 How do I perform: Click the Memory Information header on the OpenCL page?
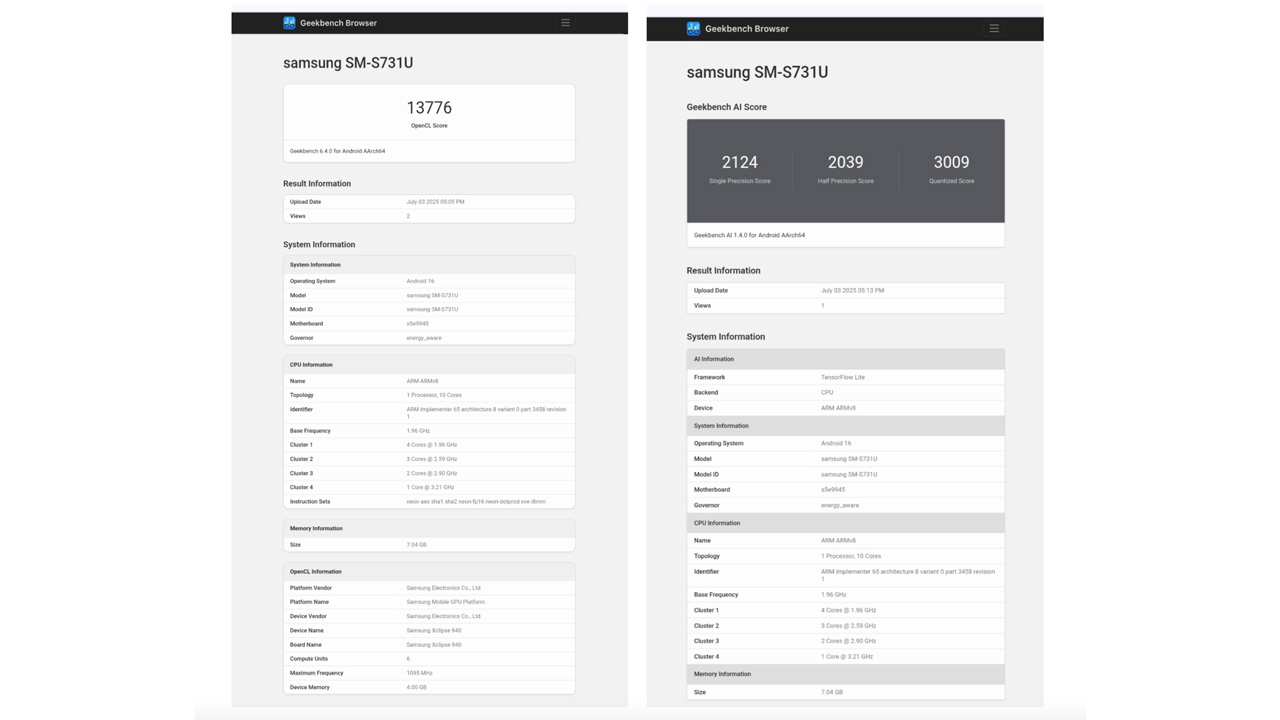(316, 529)
